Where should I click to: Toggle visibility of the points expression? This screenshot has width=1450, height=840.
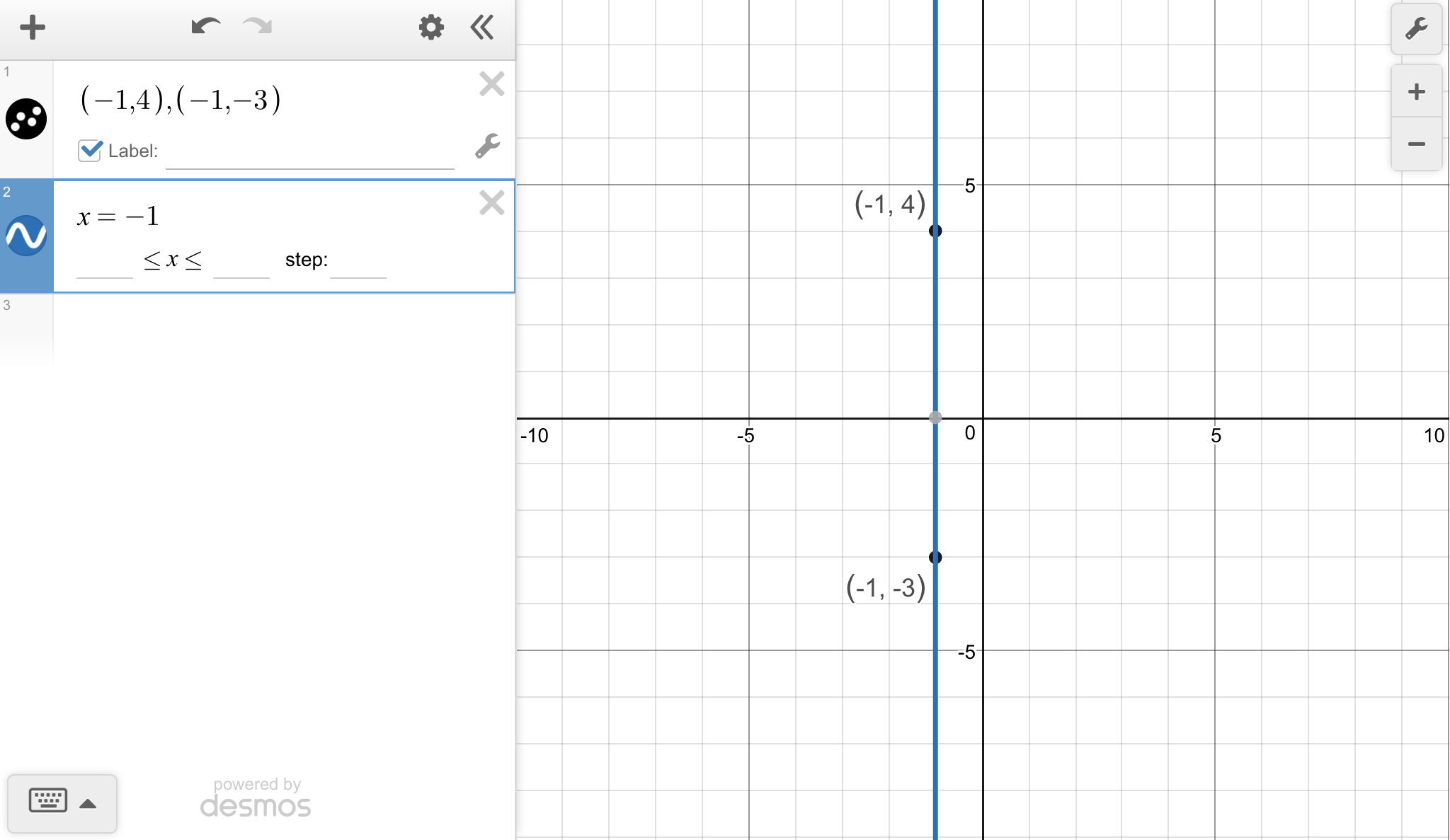click(26, 118)
